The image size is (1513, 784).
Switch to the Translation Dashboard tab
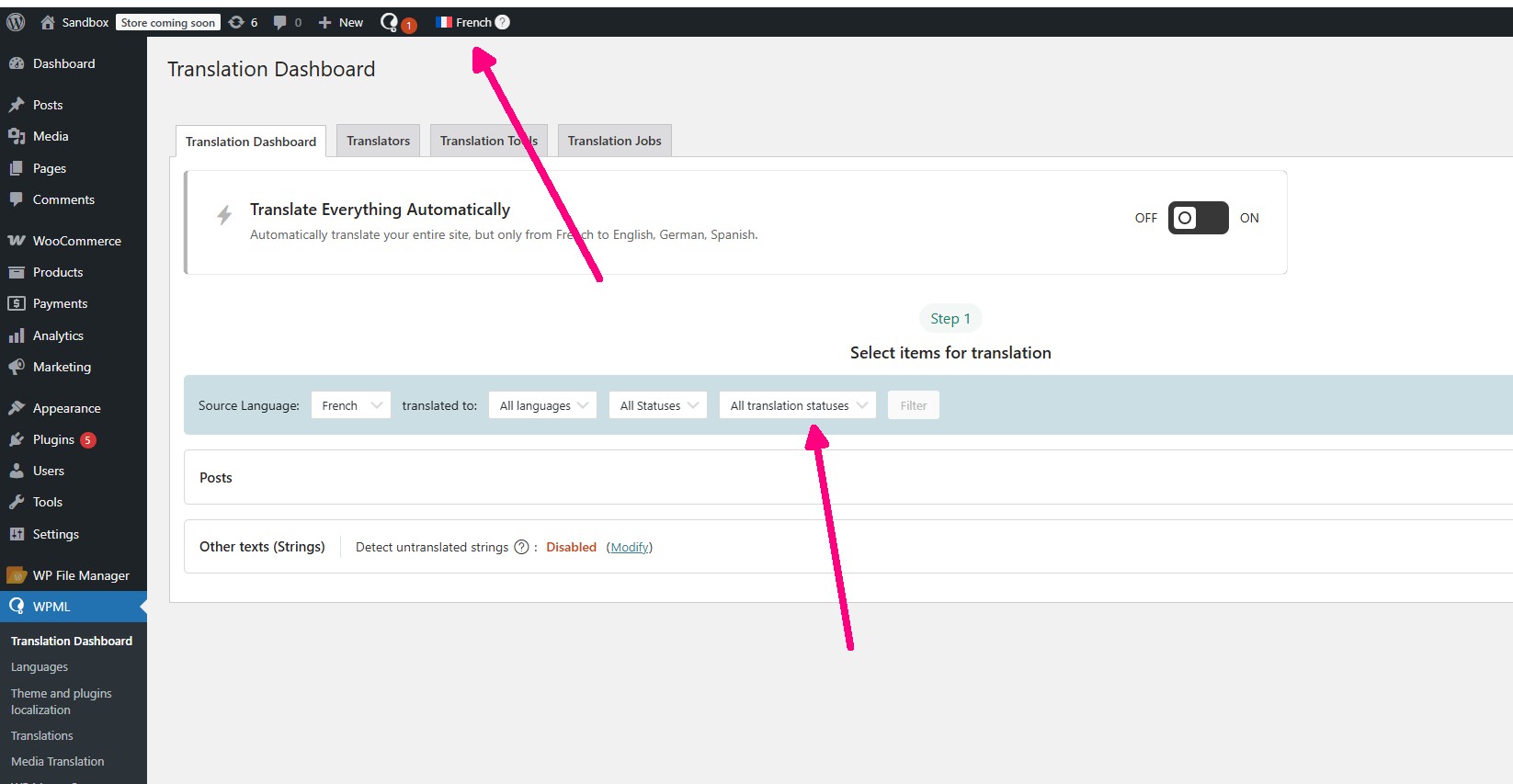coord(251,142)
